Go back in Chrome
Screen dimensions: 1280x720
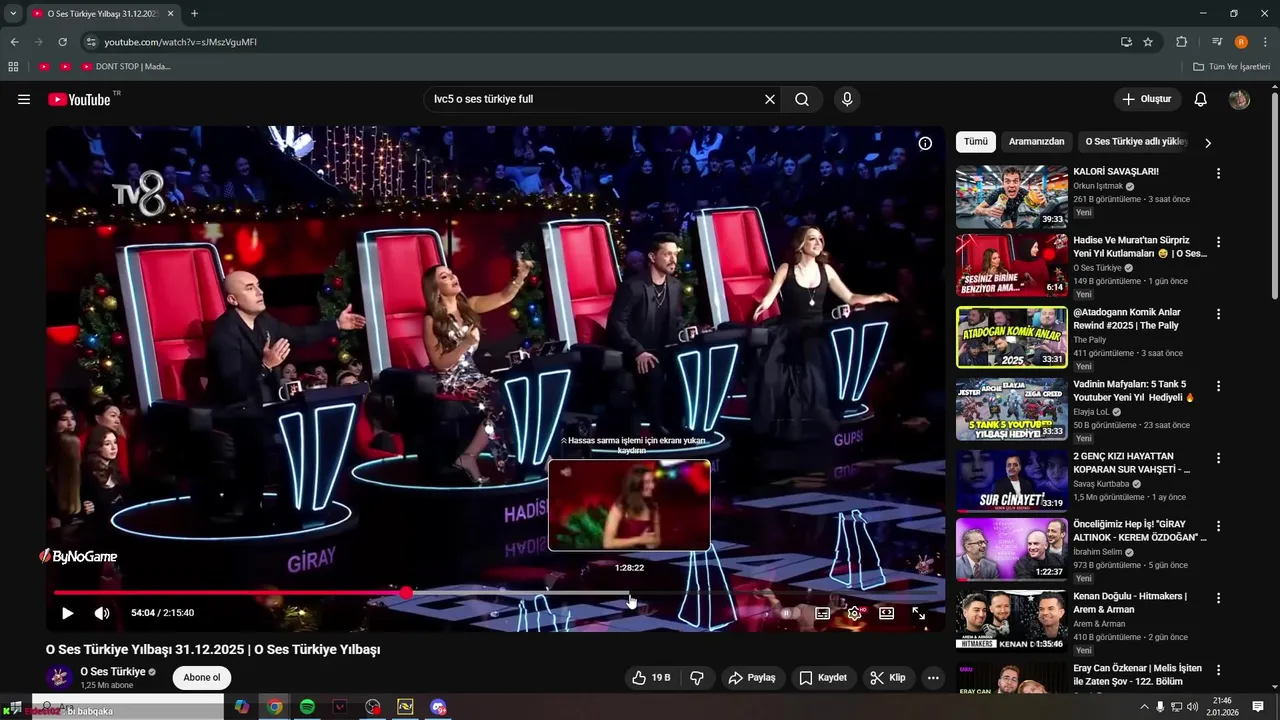14,42
